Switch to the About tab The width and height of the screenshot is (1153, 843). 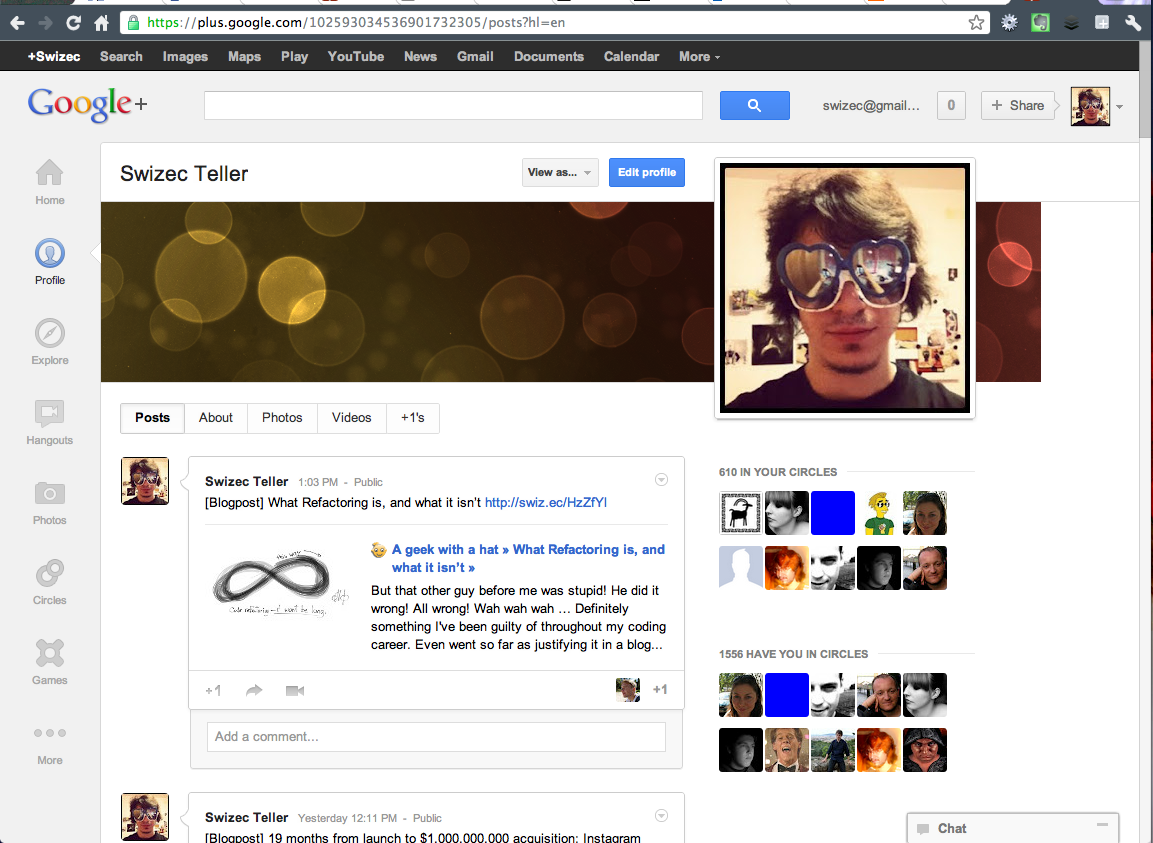pyautogui.click(x=215, y=418)
